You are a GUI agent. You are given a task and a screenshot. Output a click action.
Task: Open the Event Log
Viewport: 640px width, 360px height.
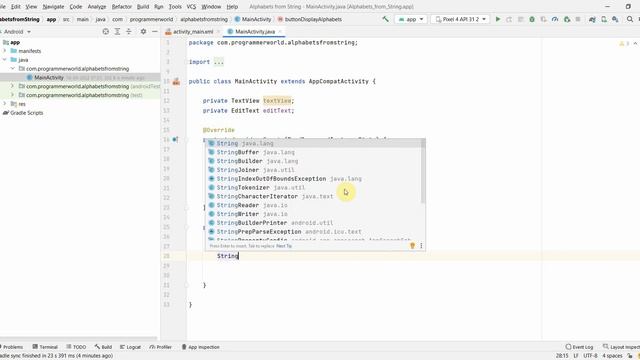tap(579, 347)
